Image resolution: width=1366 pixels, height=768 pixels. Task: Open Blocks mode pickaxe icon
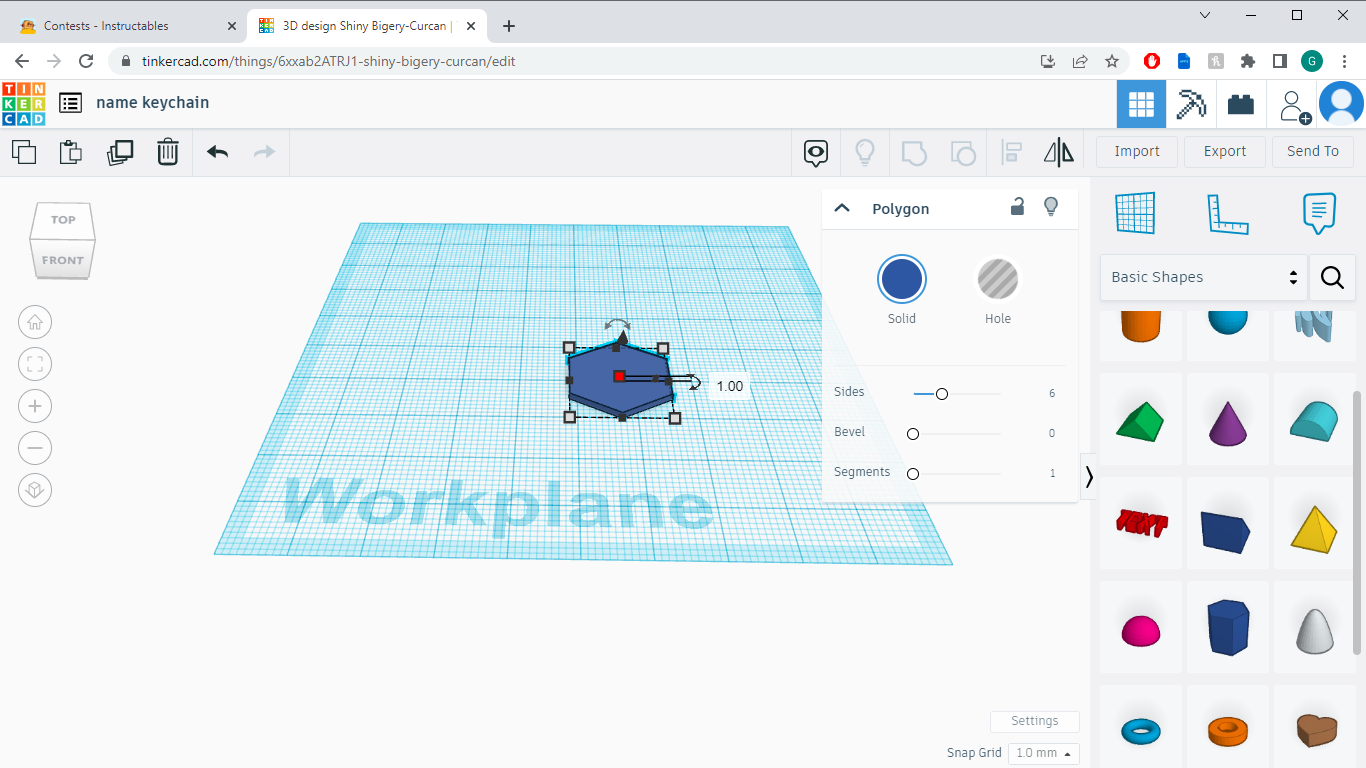[x=1191, y=104]
